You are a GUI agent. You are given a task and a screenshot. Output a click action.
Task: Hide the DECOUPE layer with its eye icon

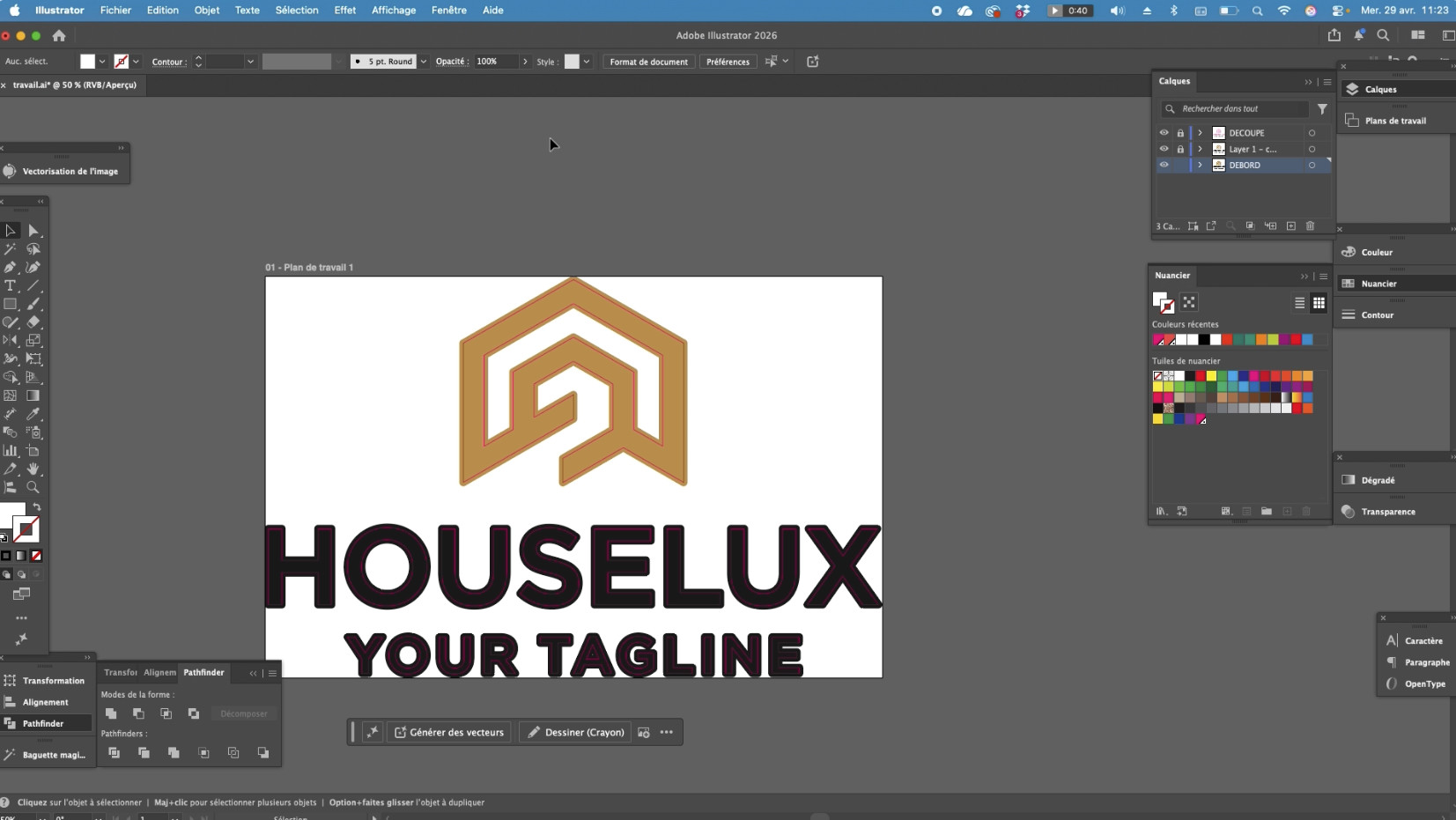1164,133
